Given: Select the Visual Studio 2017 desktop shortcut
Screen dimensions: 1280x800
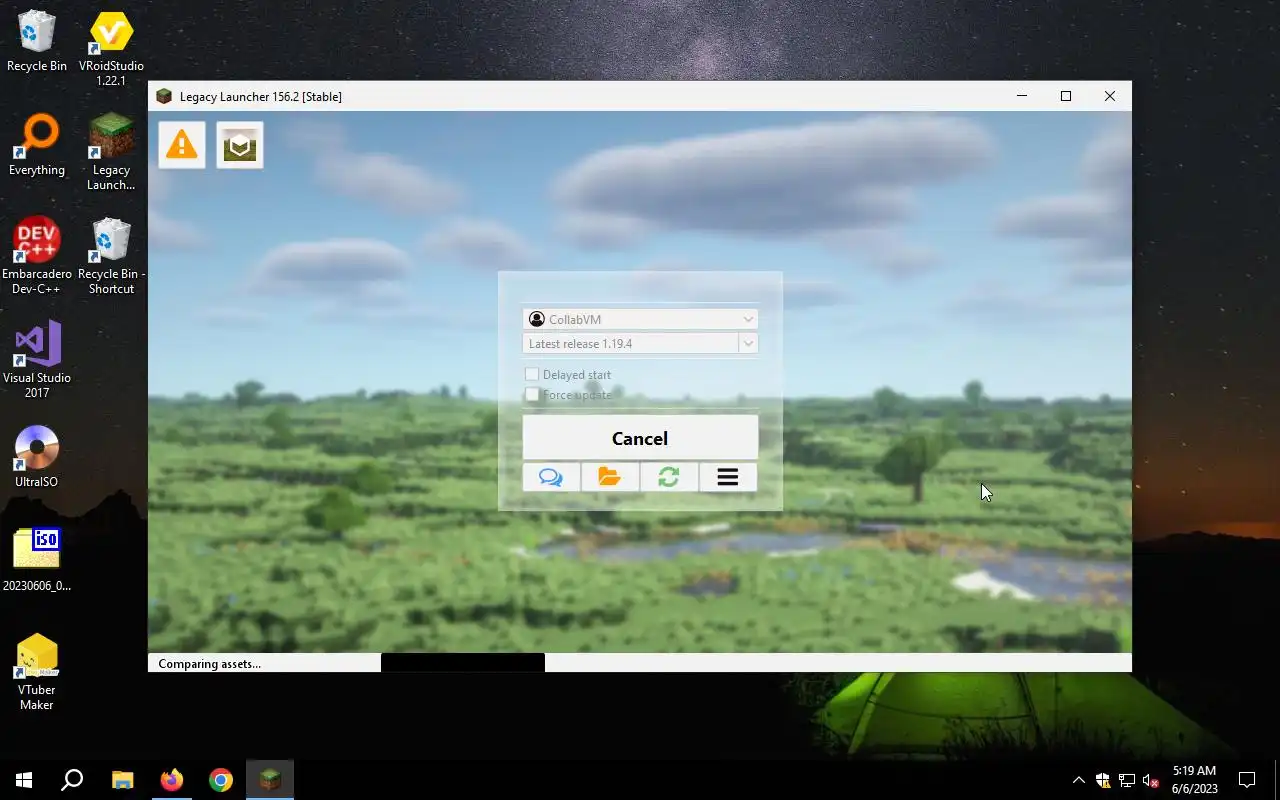Looking at the screenshot, I should pyautogui.click(x=37, y=360).
